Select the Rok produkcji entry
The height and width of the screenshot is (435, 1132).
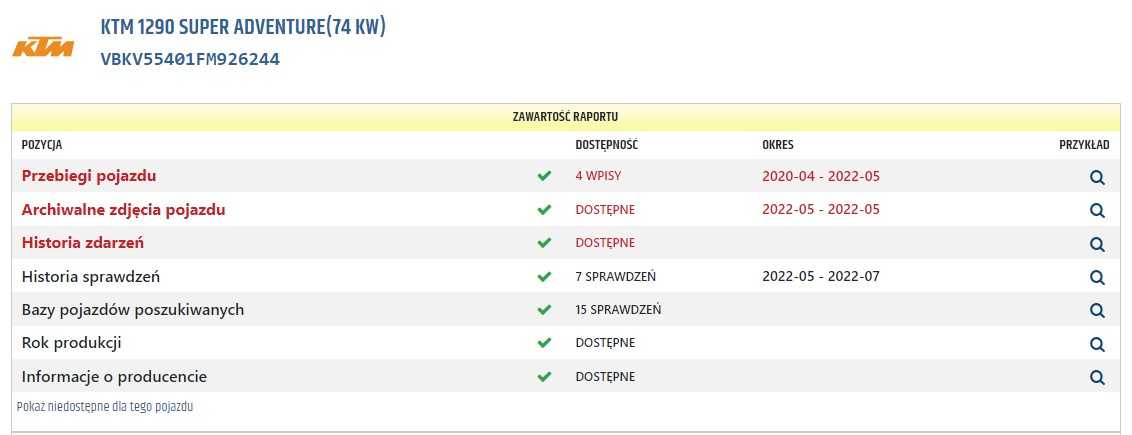tap(71, 343)
